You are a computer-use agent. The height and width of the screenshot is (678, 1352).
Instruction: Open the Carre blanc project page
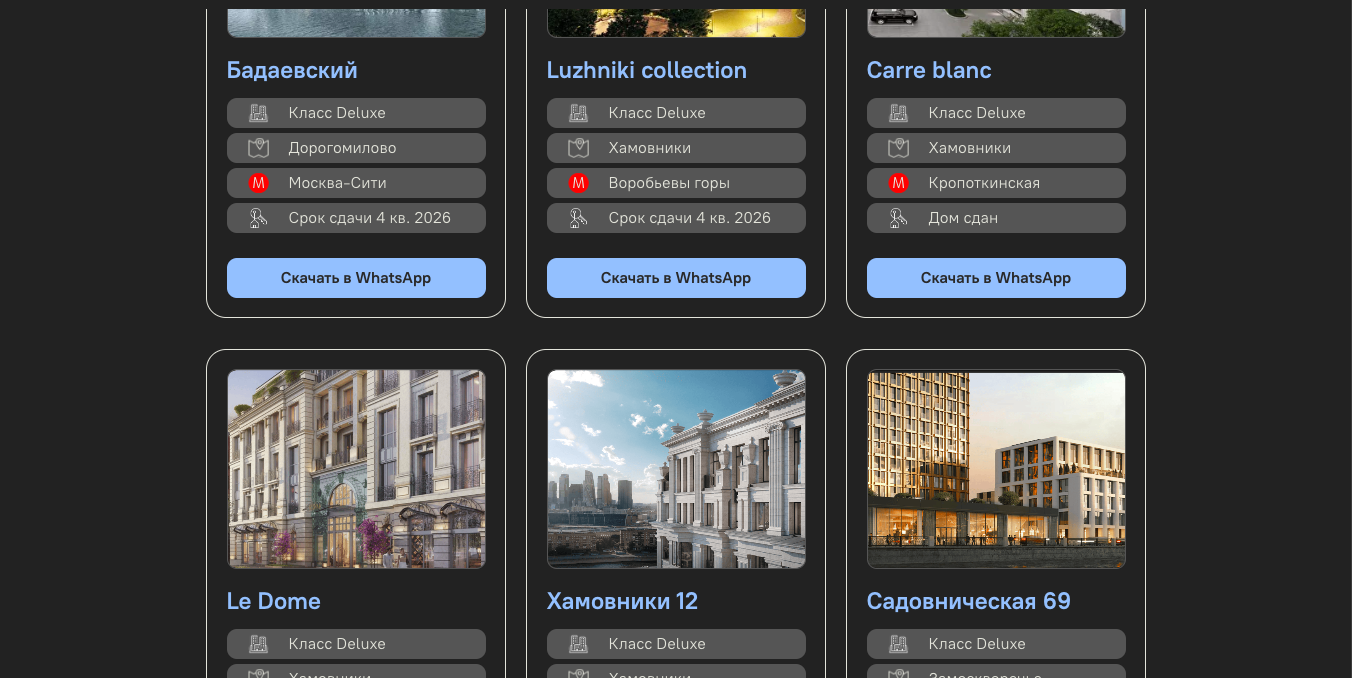(930, 70)
